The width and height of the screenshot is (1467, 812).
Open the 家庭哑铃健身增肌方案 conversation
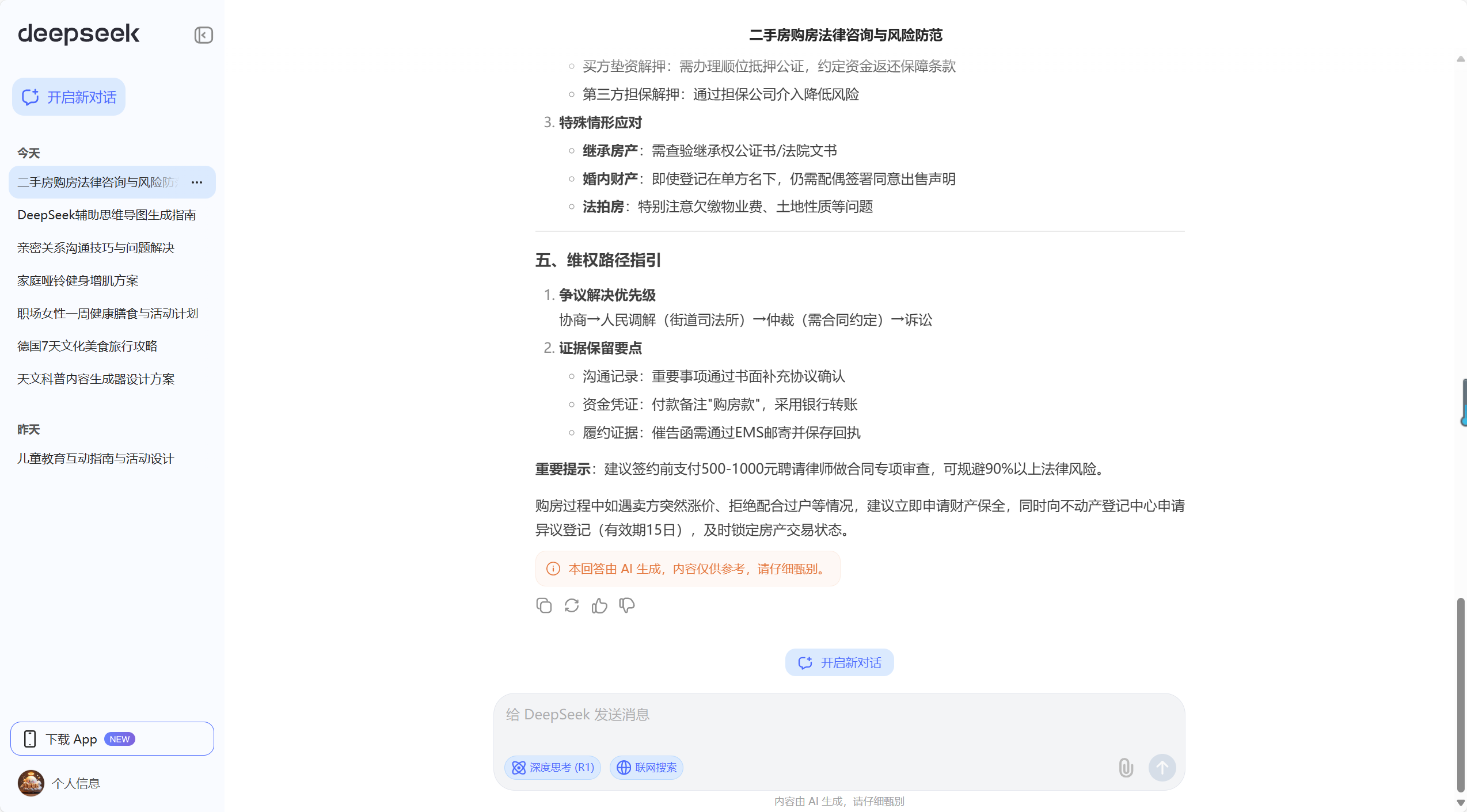78,281
